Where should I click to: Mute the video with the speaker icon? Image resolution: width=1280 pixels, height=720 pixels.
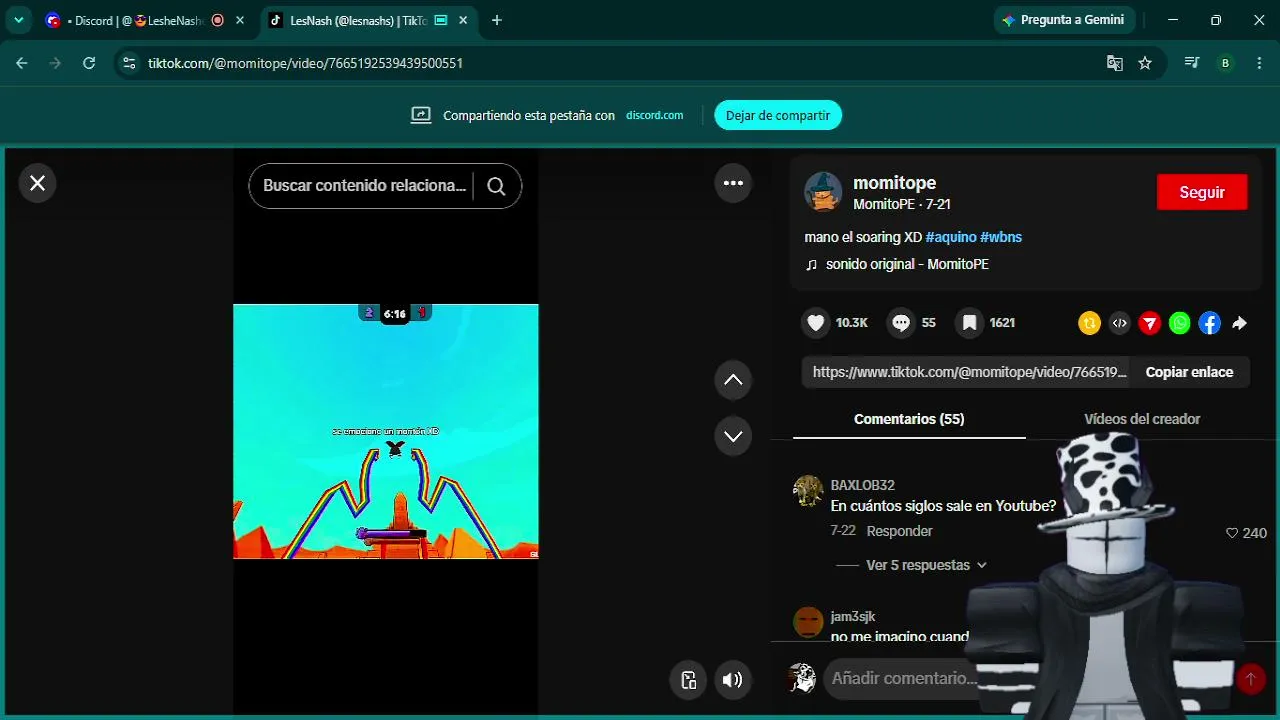(x=733, y=680)
